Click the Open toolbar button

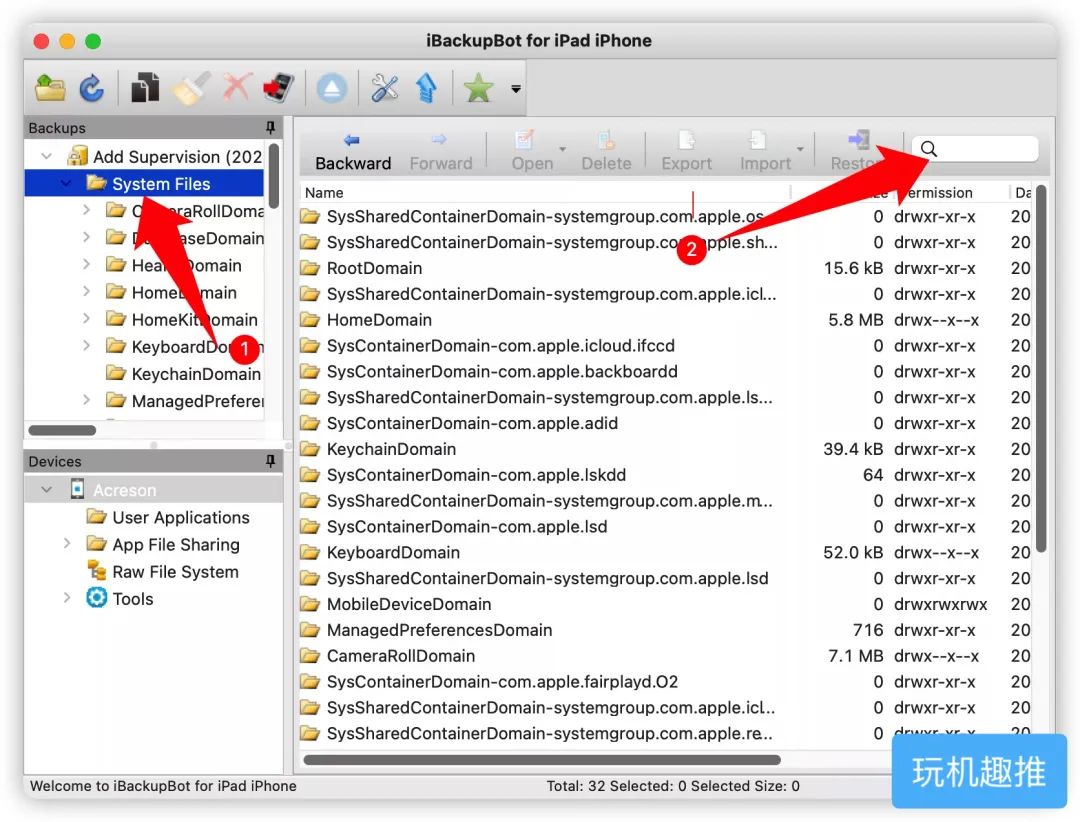pos(532,152)
